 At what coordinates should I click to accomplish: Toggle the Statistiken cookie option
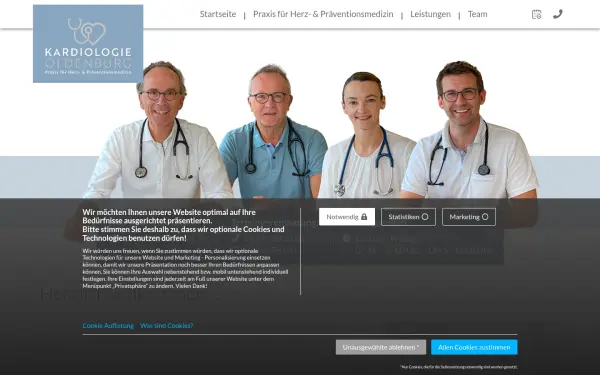pos(408,217)
